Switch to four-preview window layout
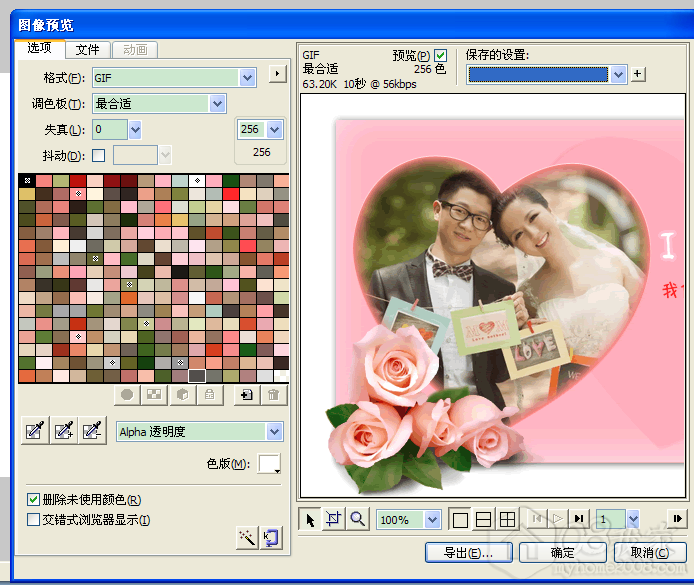 click(507, 519)
